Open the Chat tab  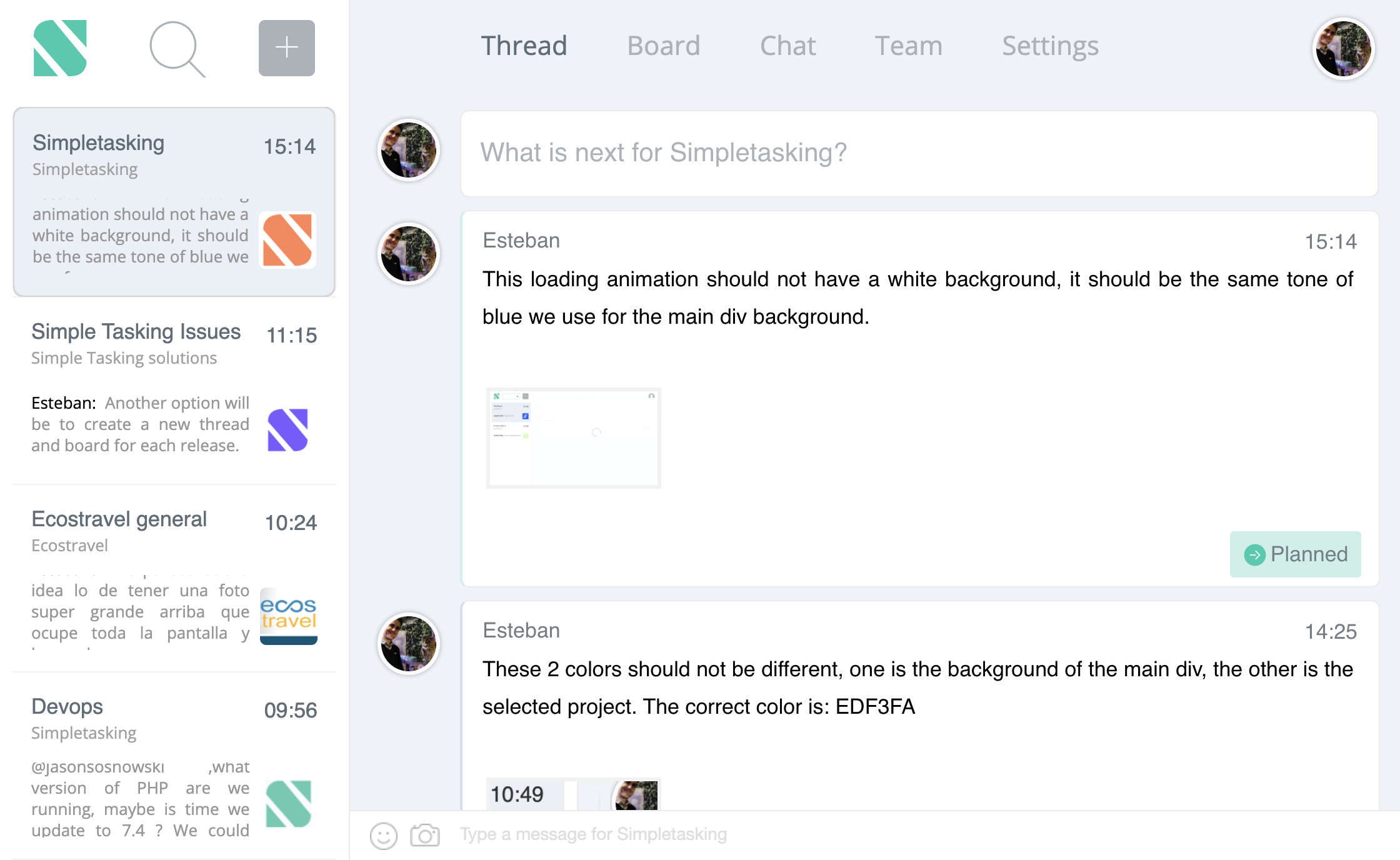pyautogui.click(x=787, y=46)
